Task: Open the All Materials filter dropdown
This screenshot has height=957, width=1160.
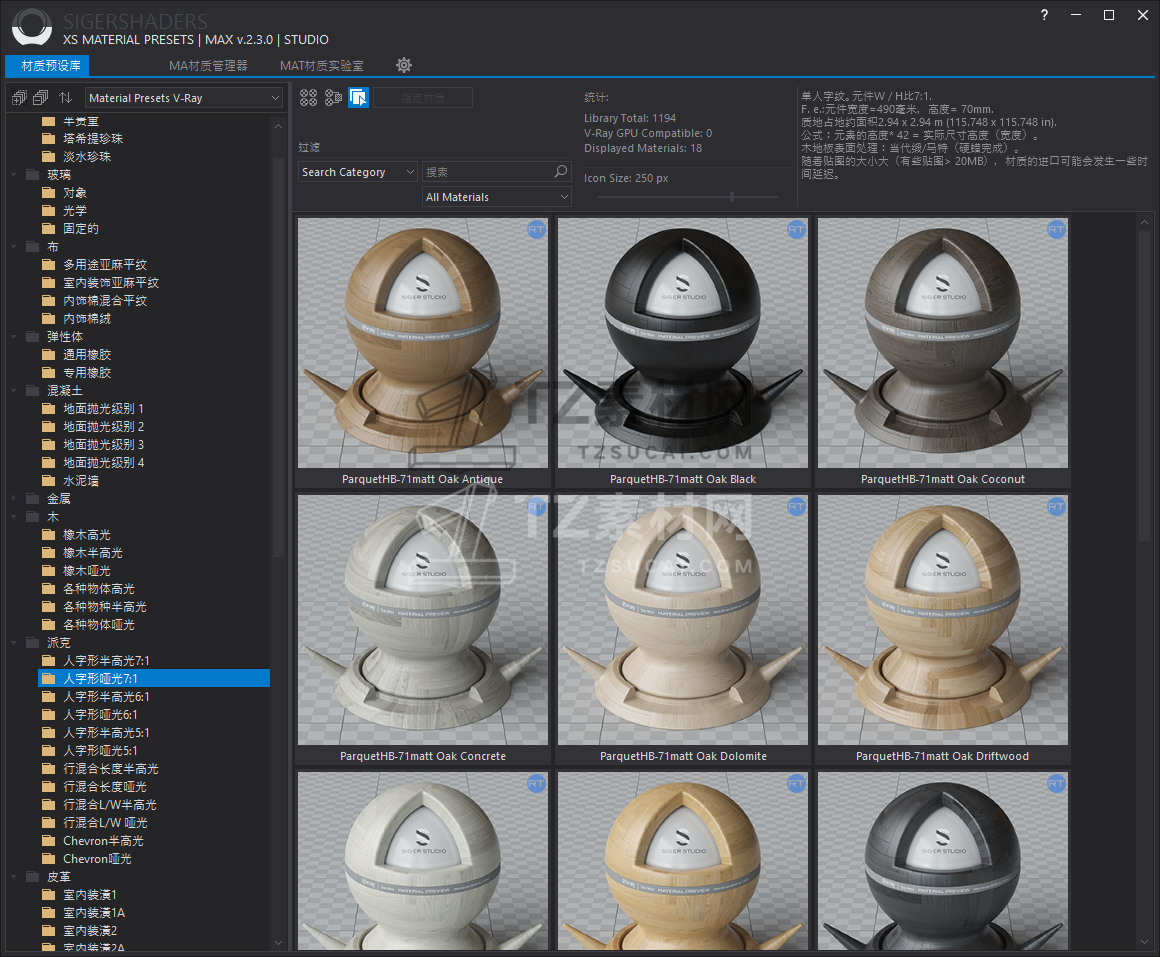Action: click(x=496, y=197)
